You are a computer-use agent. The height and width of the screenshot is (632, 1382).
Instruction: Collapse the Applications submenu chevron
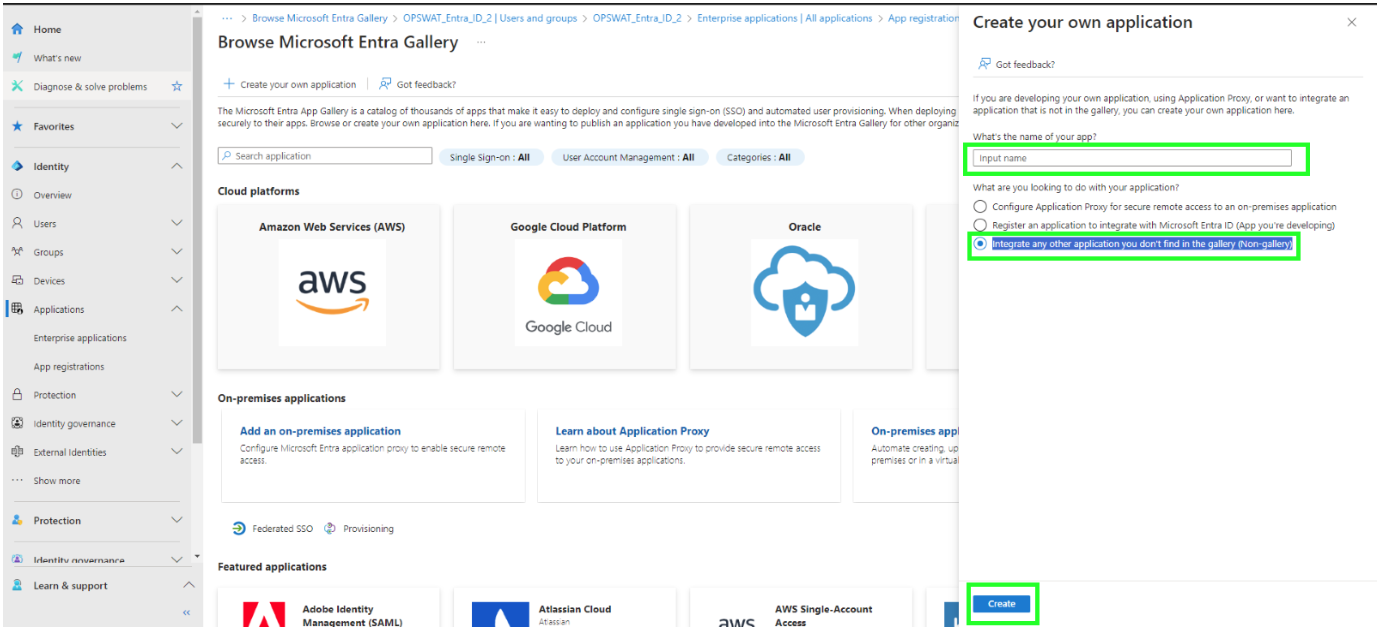(177, 309)
